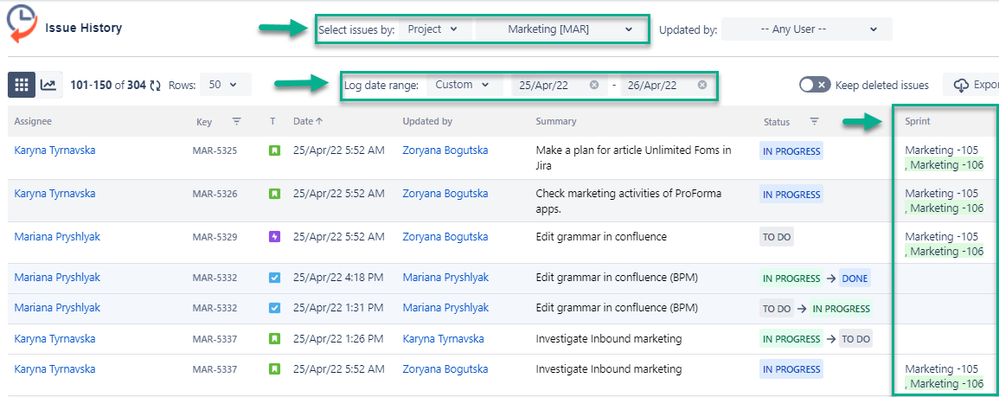The height and width of the screenshot is (397, 999).
Task: Click task icon for MAR-5332 4:18 PM row
Action: pyautogui.click(x=274, y=278)
